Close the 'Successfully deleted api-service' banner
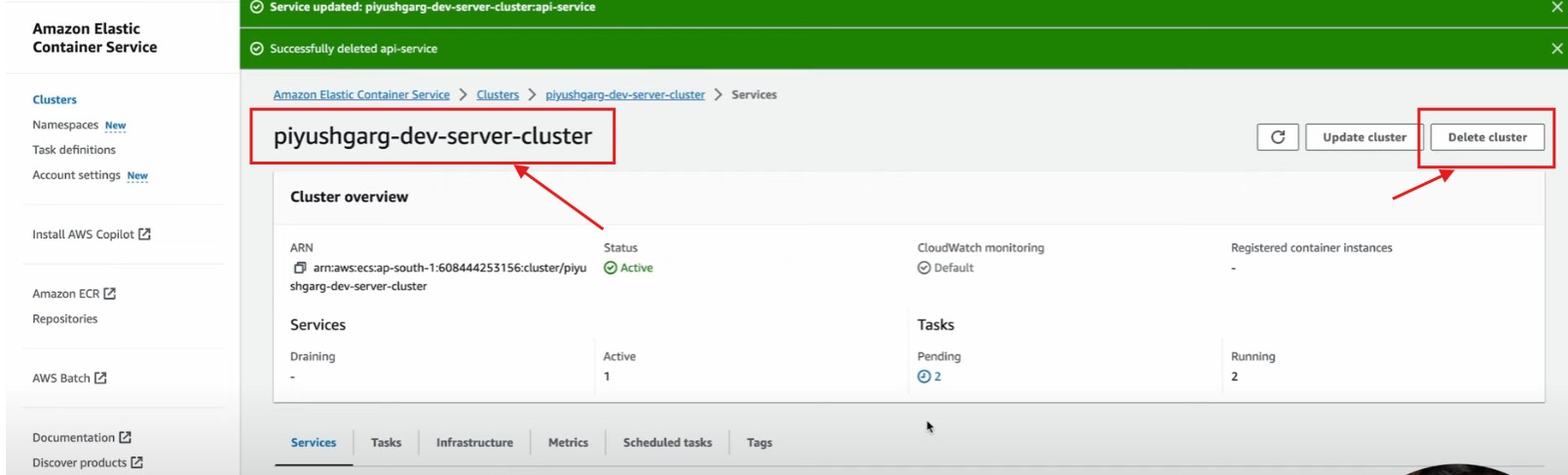The width and height of the screenshot is (1568, 475). (x=1556, y=49)
